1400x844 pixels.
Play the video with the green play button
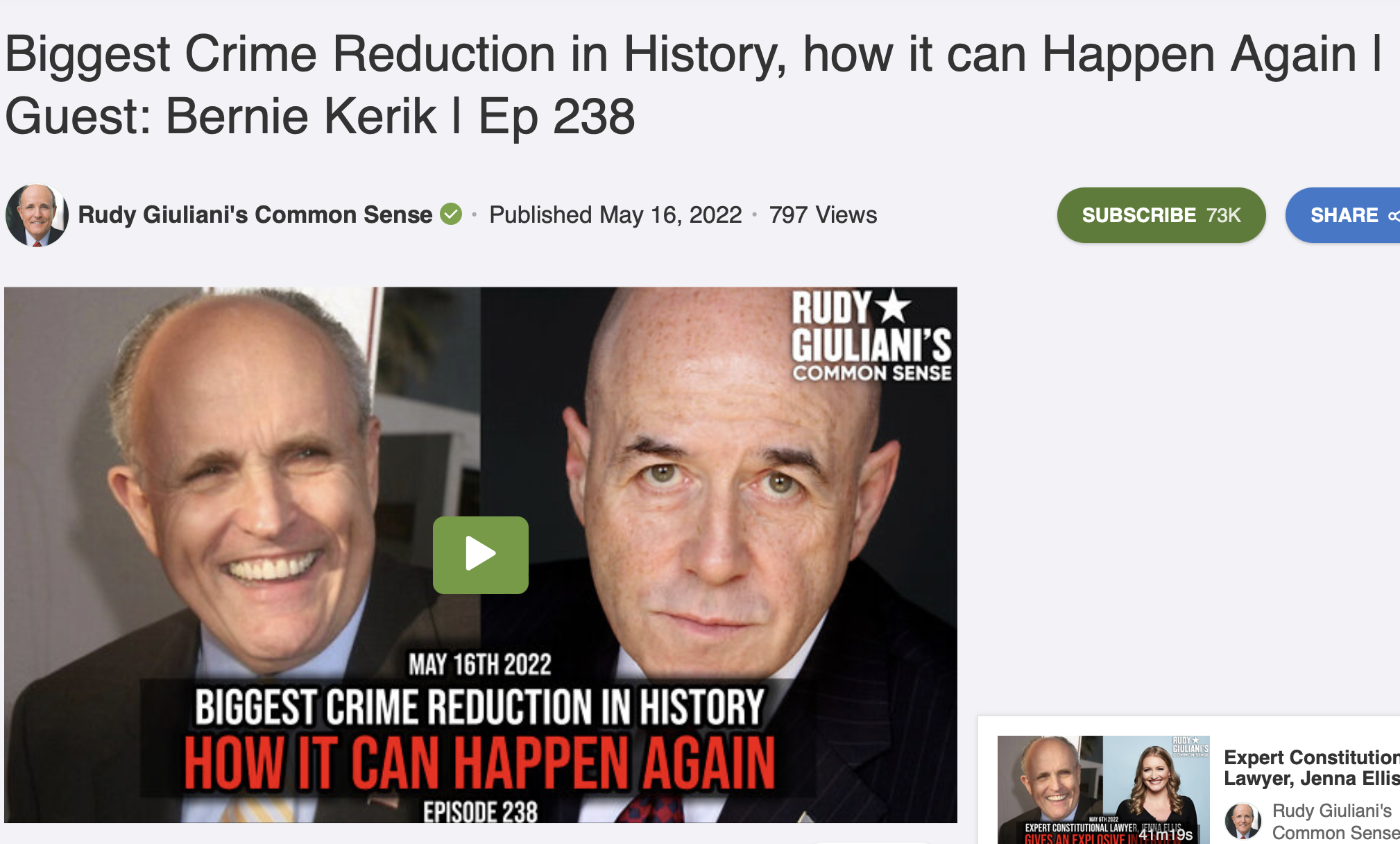[480, 555]
